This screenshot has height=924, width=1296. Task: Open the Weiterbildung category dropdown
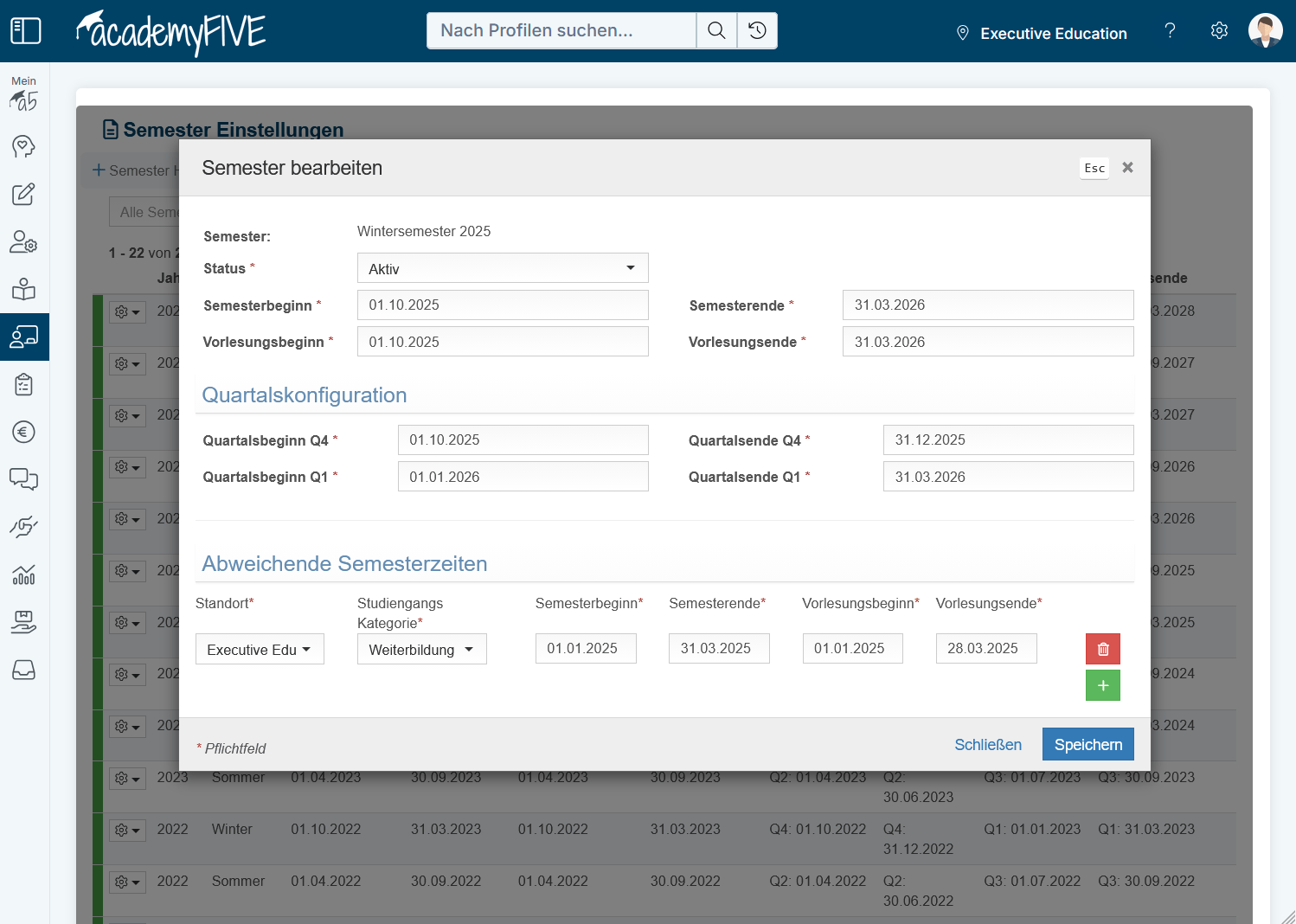(x=421, y=649)
